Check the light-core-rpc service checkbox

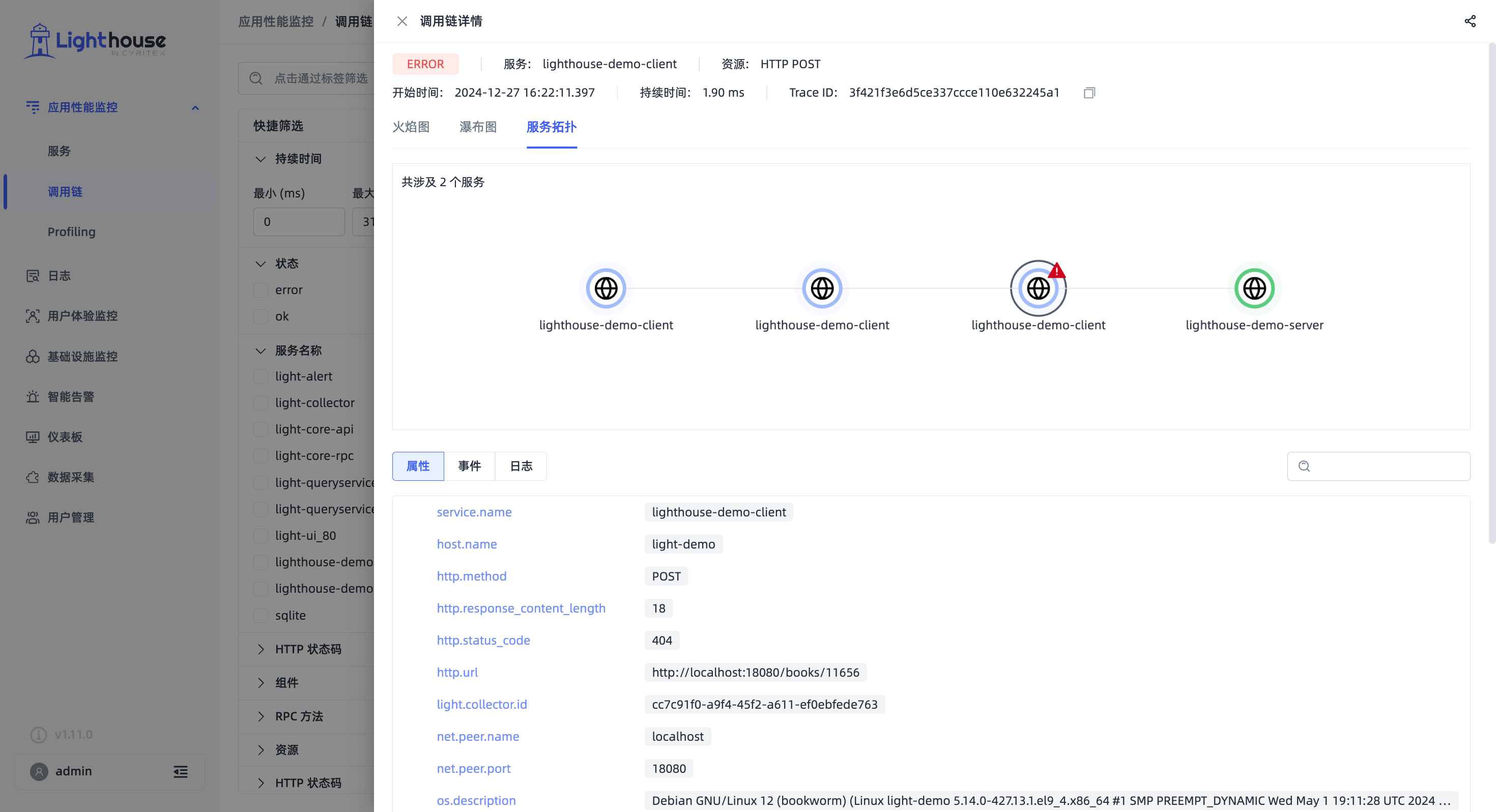pyautogui.click(x=261, y=456)
